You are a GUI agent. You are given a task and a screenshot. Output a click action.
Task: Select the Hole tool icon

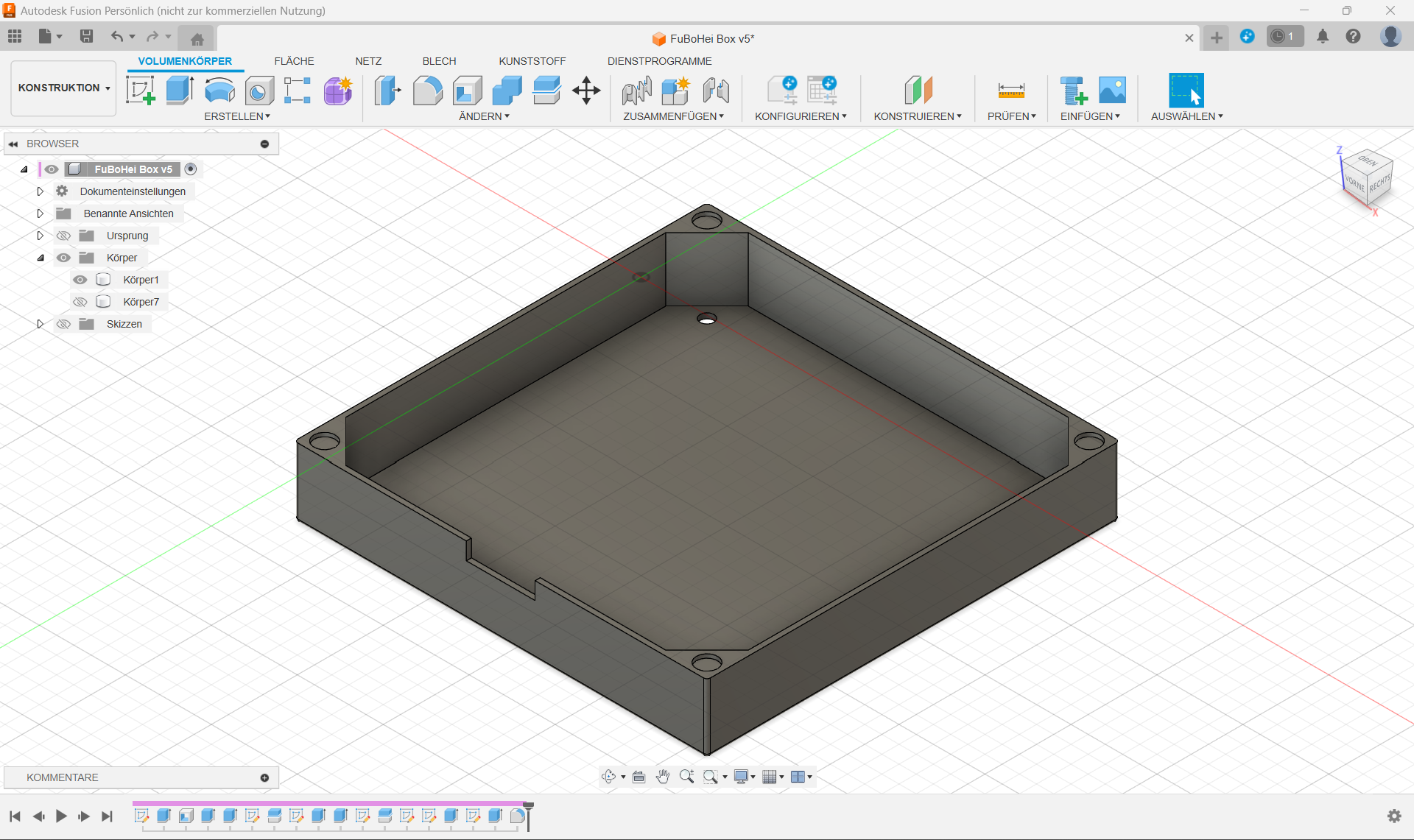[259, 91]
